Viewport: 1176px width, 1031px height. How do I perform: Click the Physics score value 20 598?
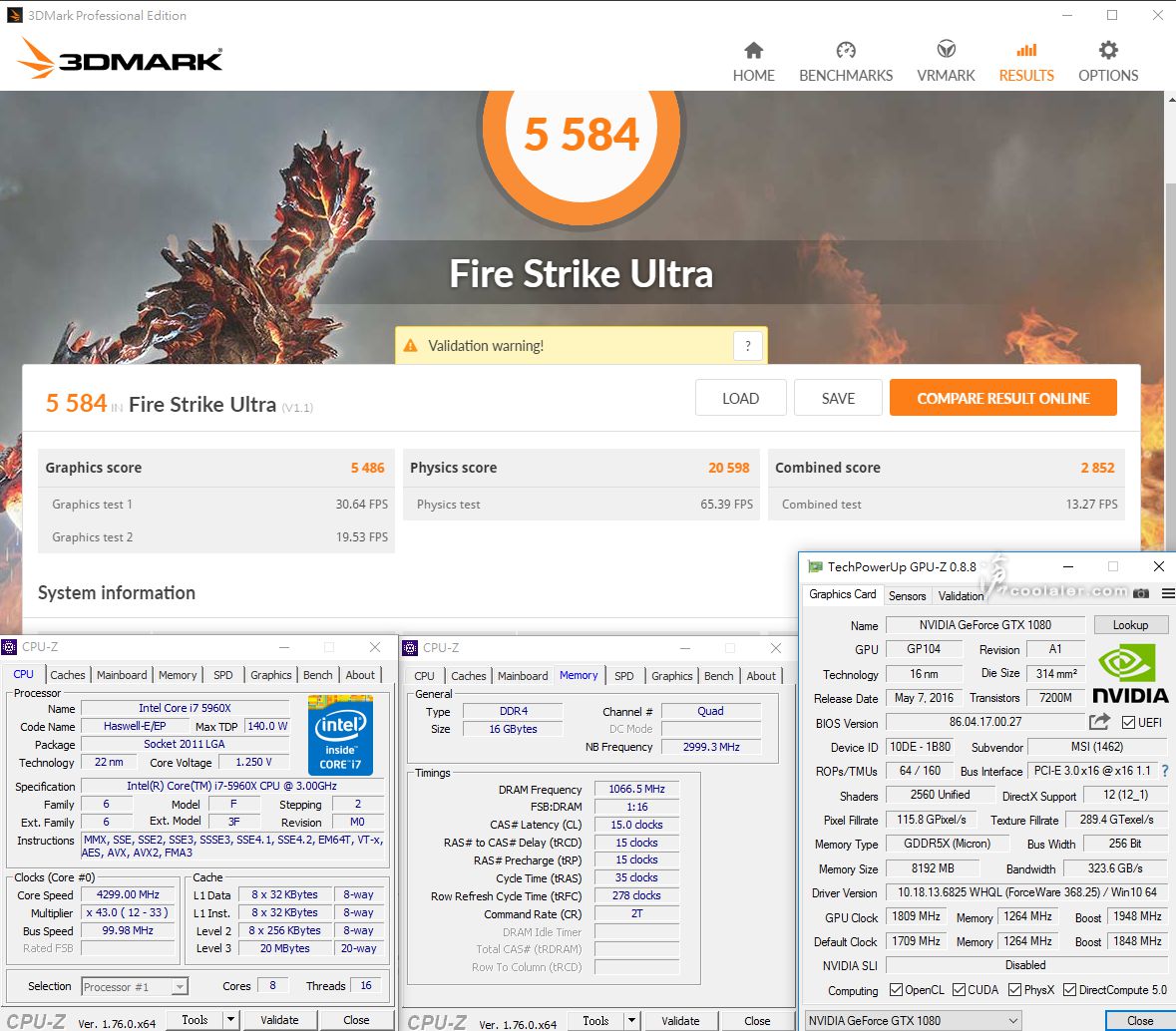coord(729,468)
